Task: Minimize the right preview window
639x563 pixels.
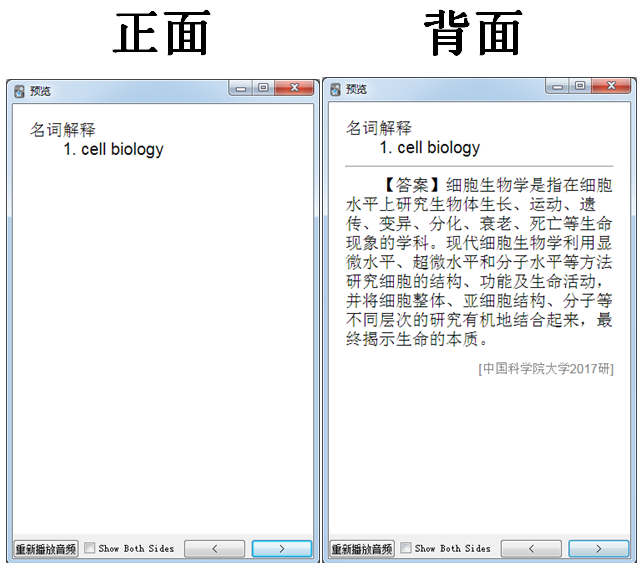Action: point(557,86)
